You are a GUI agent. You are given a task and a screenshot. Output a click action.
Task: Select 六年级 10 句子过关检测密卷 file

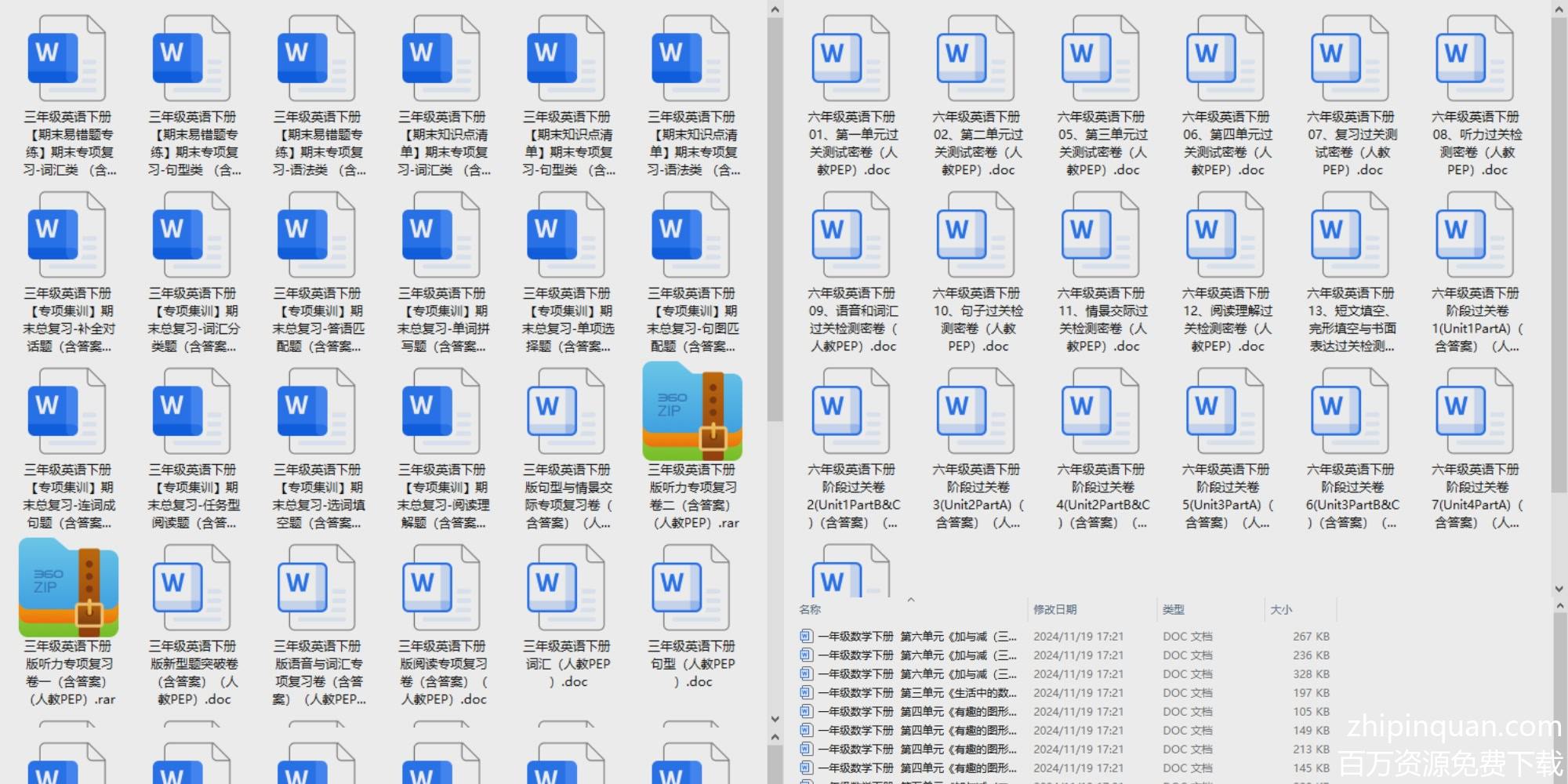(976, 237)
